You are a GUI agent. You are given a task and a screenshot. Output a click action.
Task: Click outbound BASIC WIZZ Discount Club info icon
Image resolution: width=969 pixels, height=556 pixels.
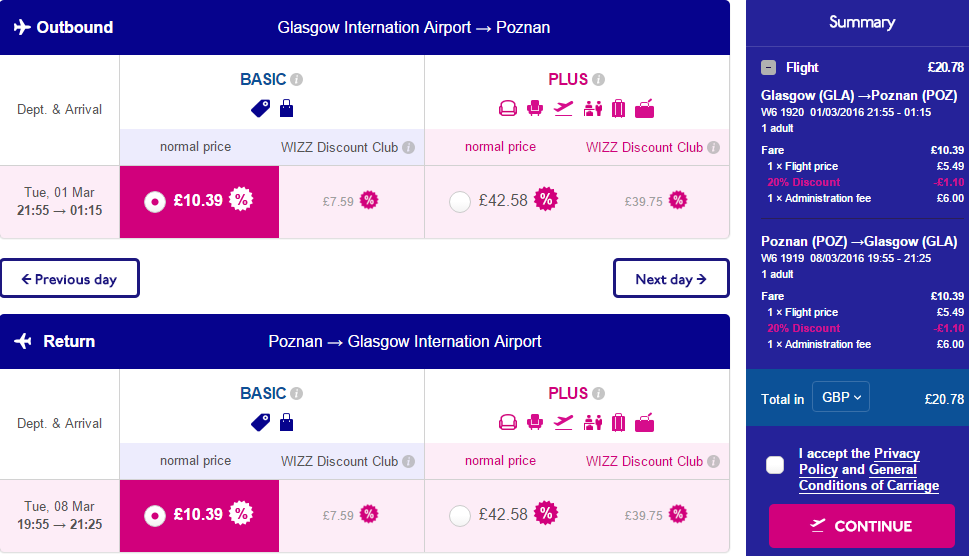coord(408,147)
